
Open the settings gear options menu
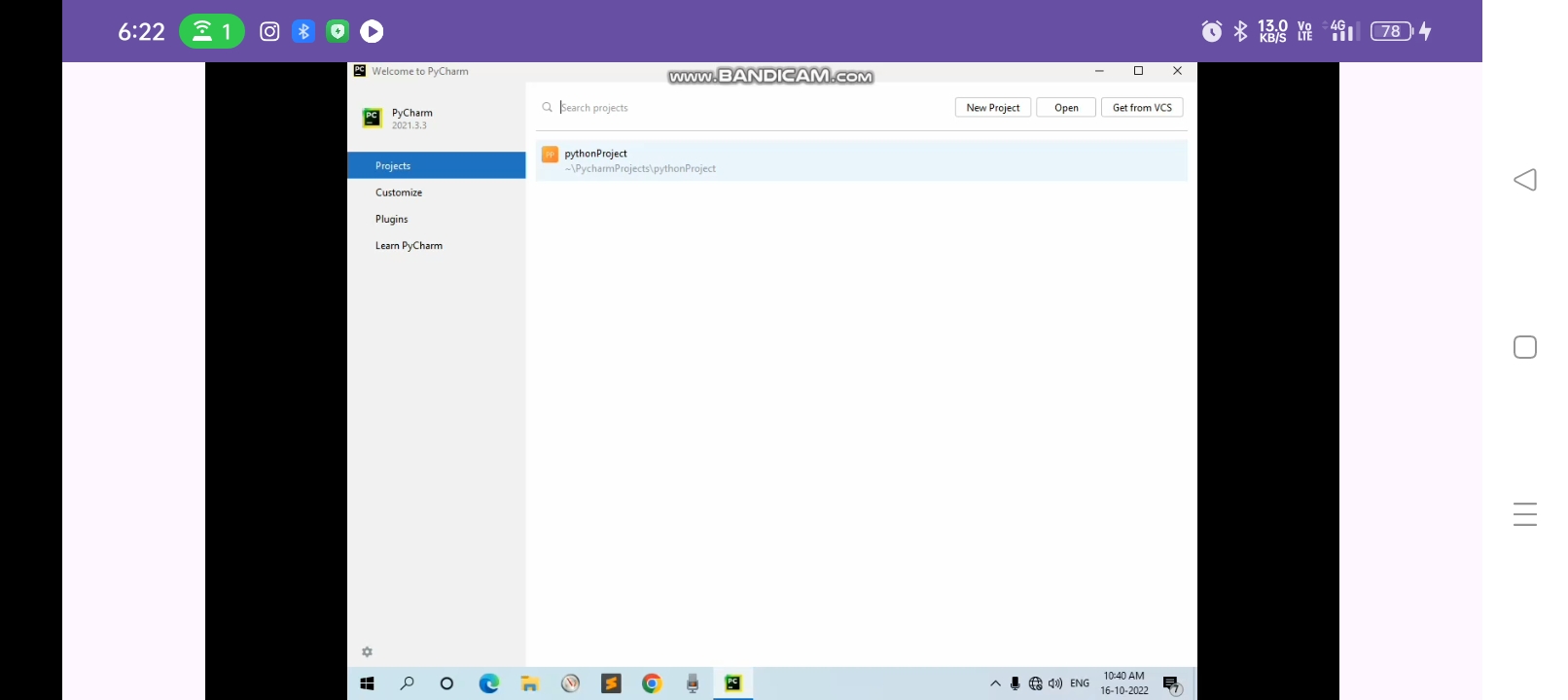click(368, 652)
